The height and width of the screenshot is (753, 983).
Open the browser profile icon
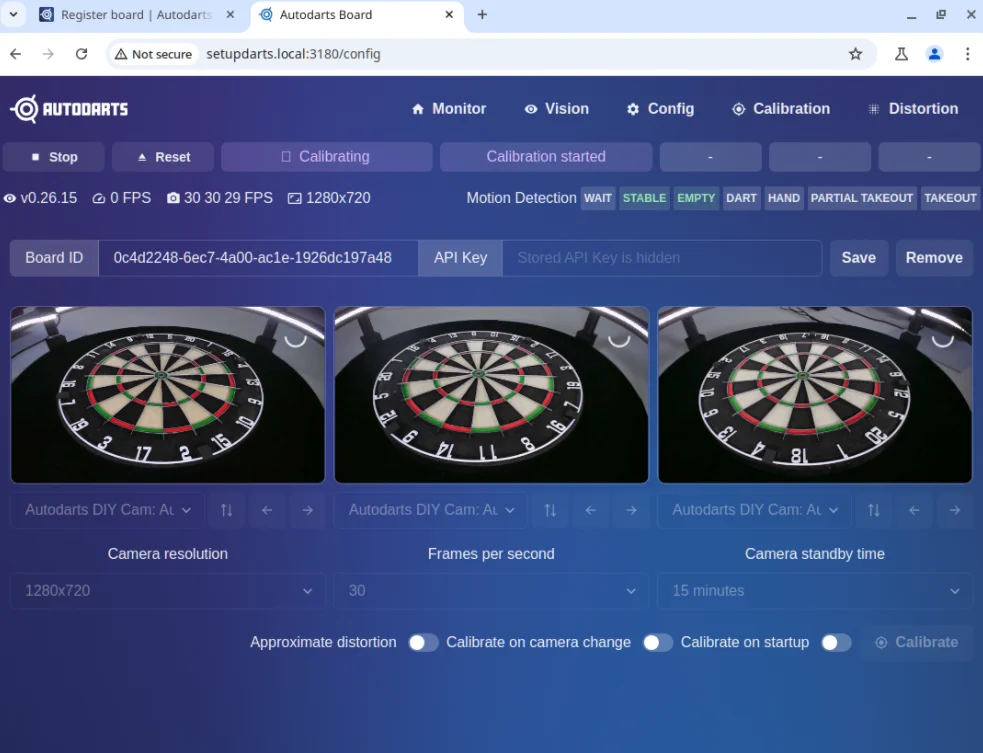(934, 54)
